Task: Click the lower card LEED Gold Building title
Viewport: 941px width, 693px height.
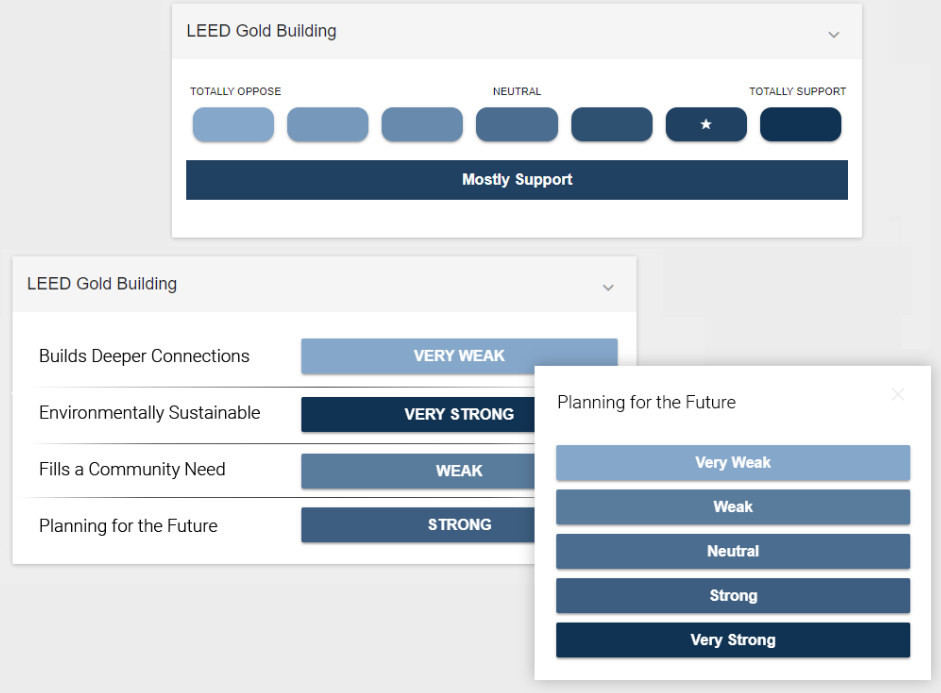Action: [101, 283]
